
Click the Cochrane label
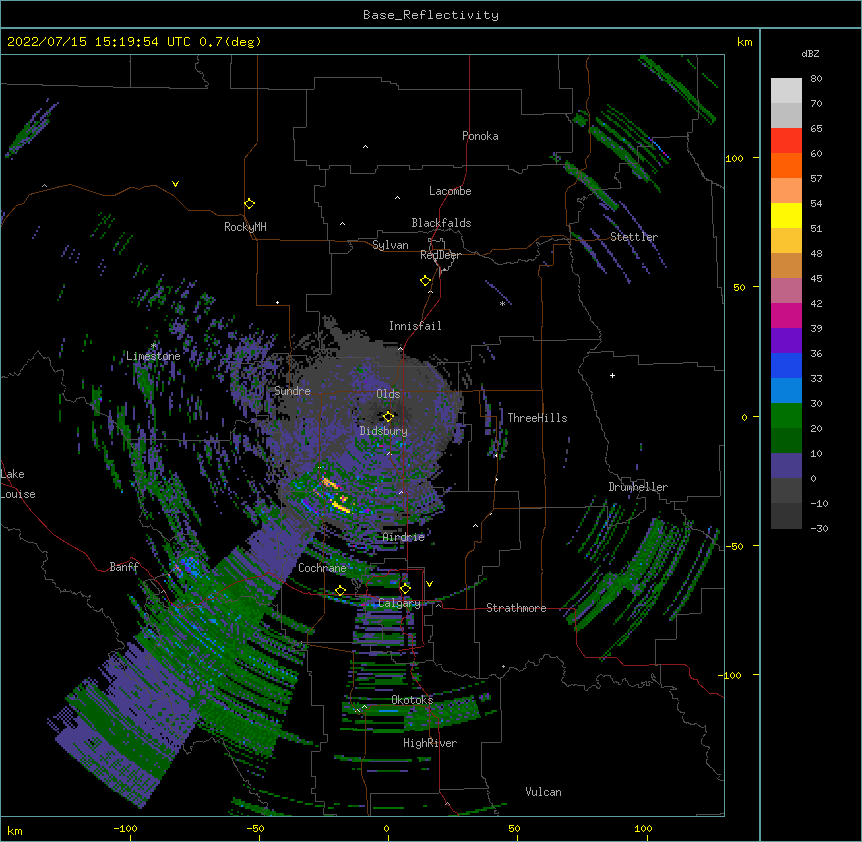[322, 568]
